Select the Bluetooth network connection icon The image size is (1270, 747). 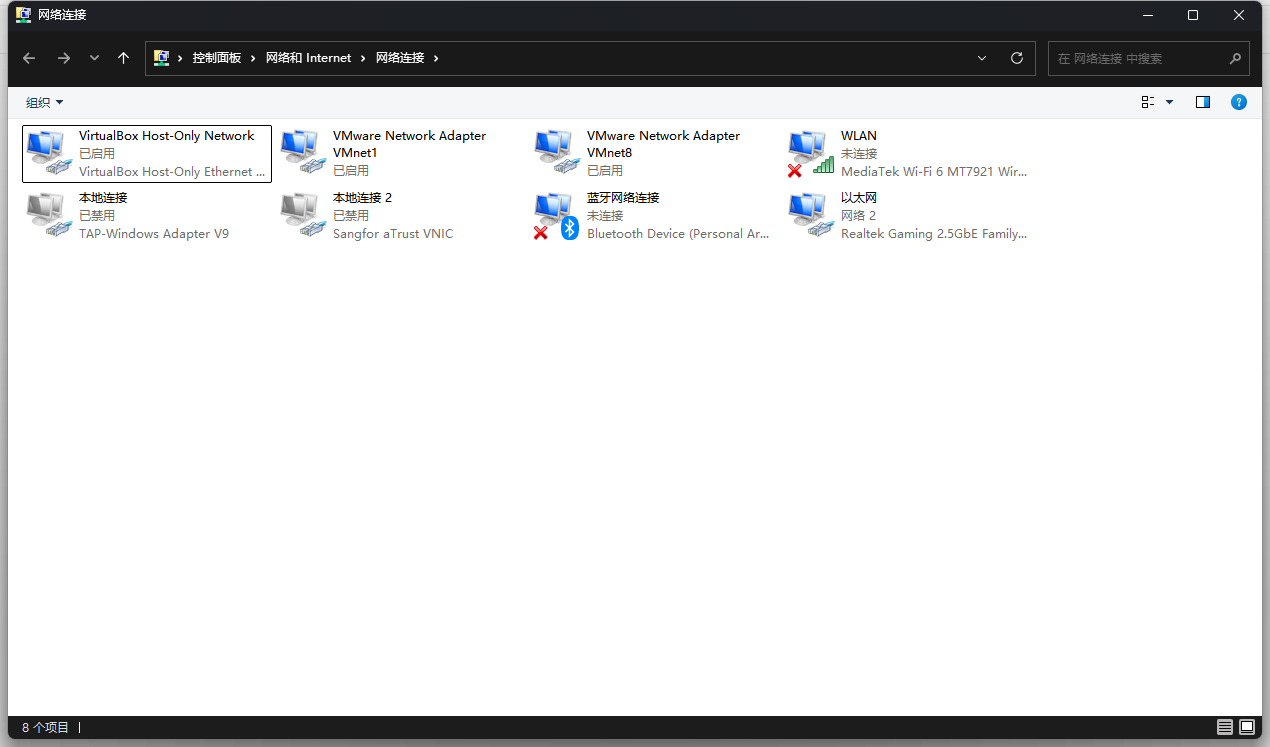click(x=556, y=215)
